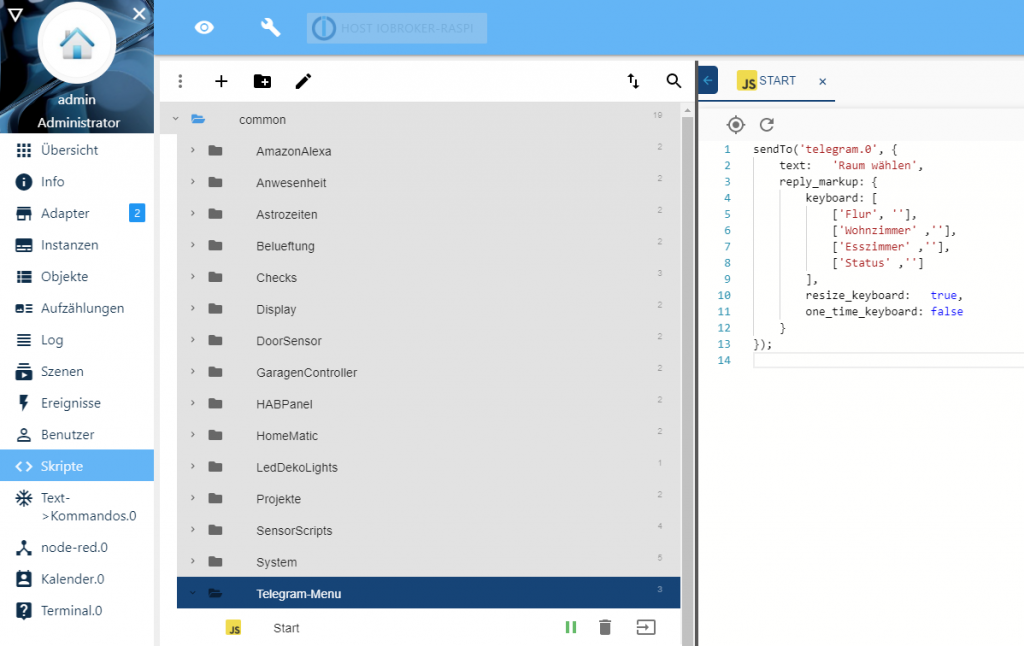Switch to the START script tab
Image resolution: width=1024 pixels, height=646 pixels.
[776, 81]
